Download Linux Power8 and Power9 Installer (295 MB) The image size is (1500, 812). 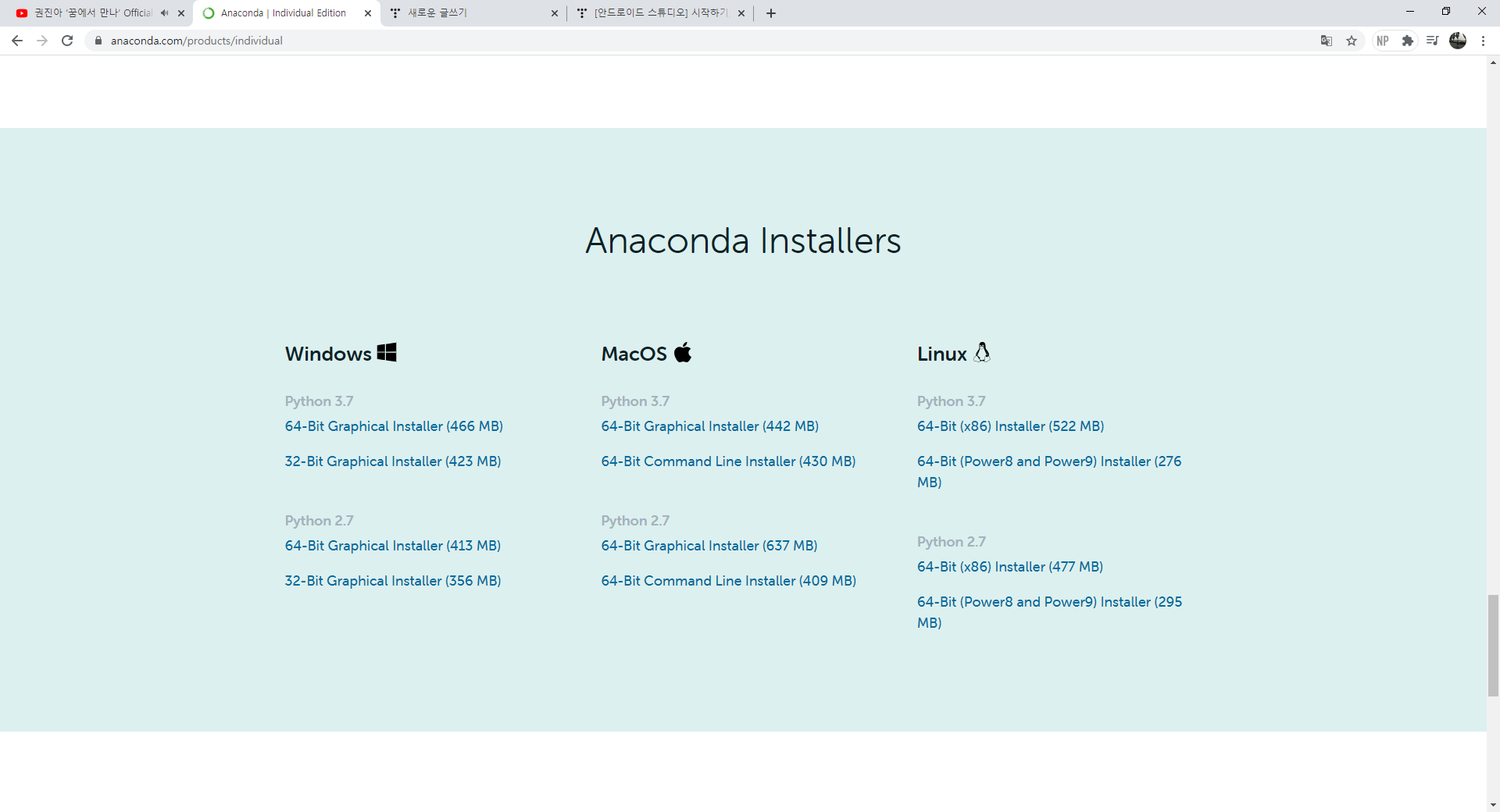coord(1049,612)
